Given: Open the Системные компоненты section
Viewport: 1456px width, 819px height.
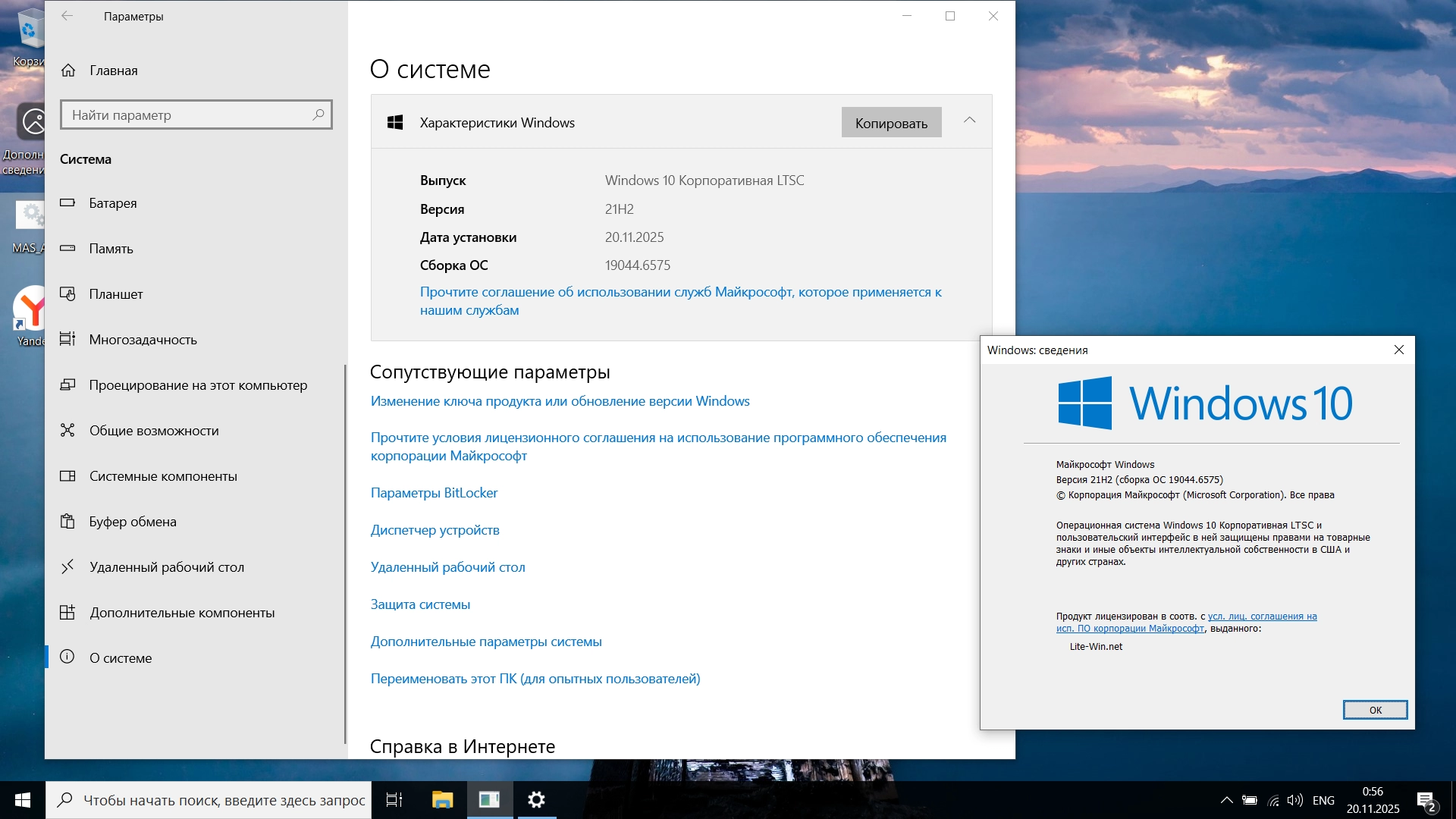Looking at the screenshot, I should coord(163,476).
